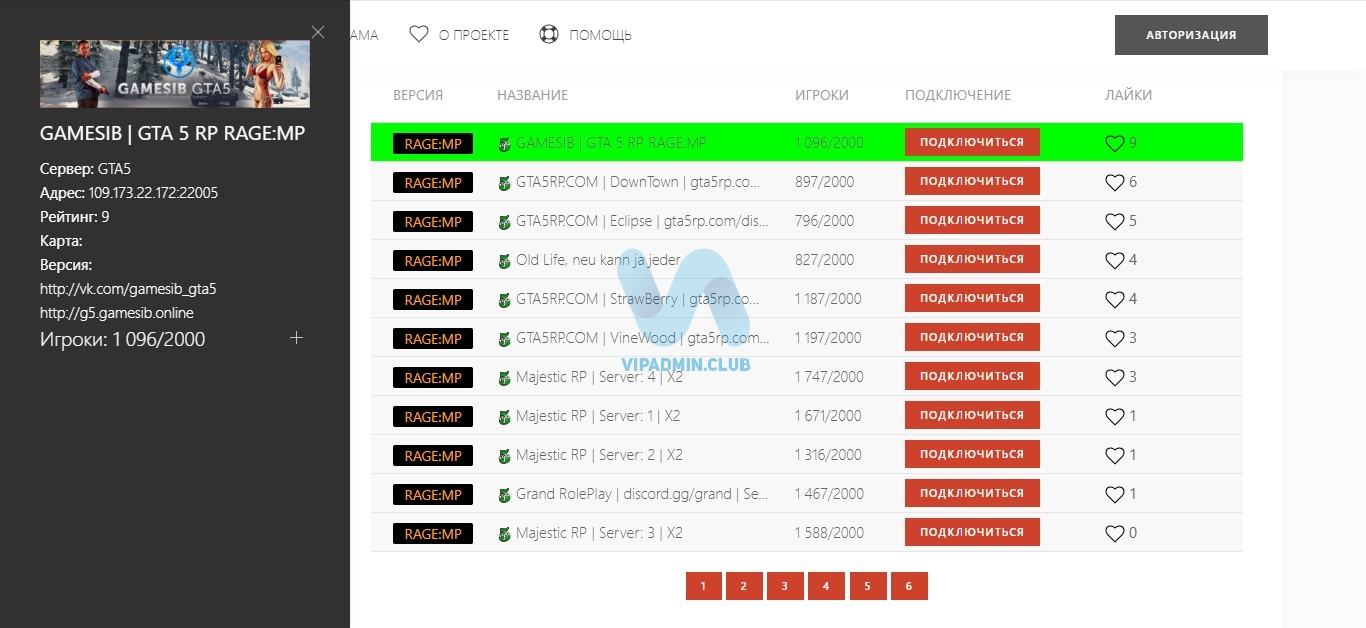This screenshot has width=1366, height=628.
Task: Click the НАЗВАНИЕ column header
Action: point(532,95)
